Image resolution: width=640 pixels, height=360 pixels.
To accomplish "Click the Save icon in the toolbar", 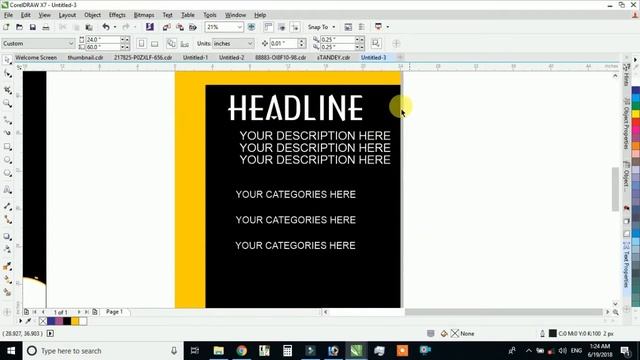I will pyautogui.click(x=33, y=27).
